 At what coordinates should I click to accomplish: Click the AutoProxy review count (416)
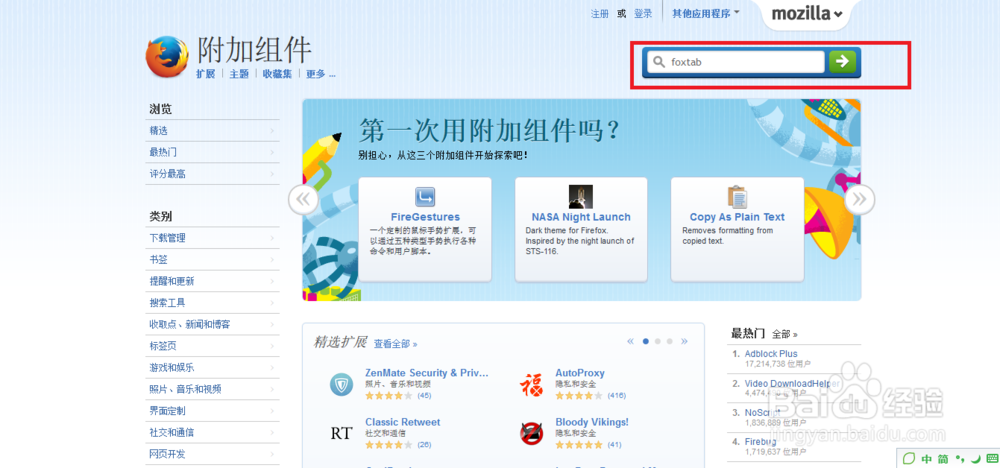point(617,395)
